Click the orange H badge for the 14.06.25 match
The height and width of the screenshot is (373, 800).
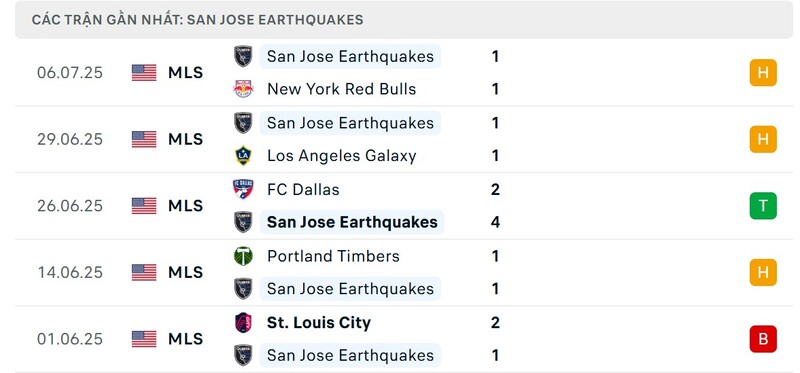coord(763,272)
